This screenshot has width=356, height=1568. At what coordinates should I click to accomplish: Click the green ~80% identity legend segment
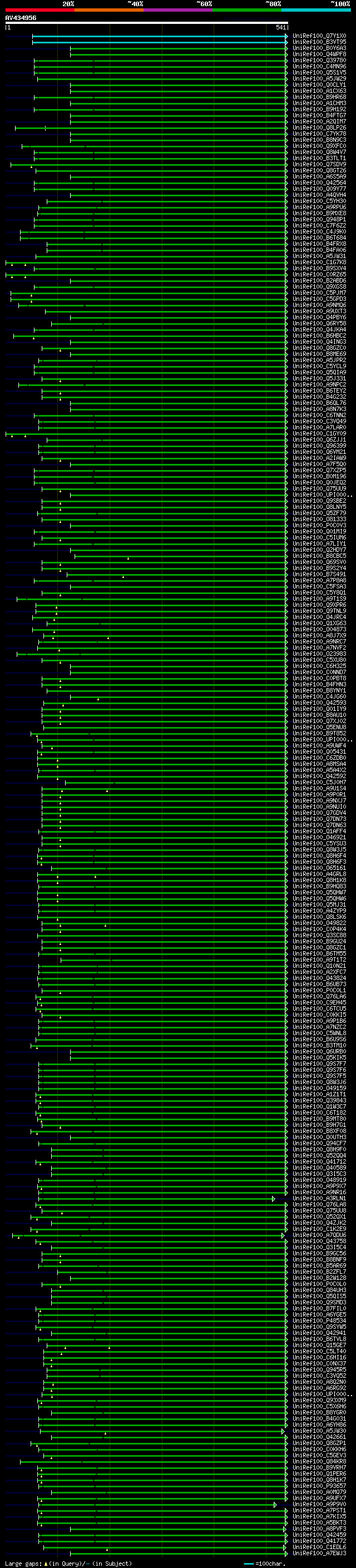[x=247, y=10]
